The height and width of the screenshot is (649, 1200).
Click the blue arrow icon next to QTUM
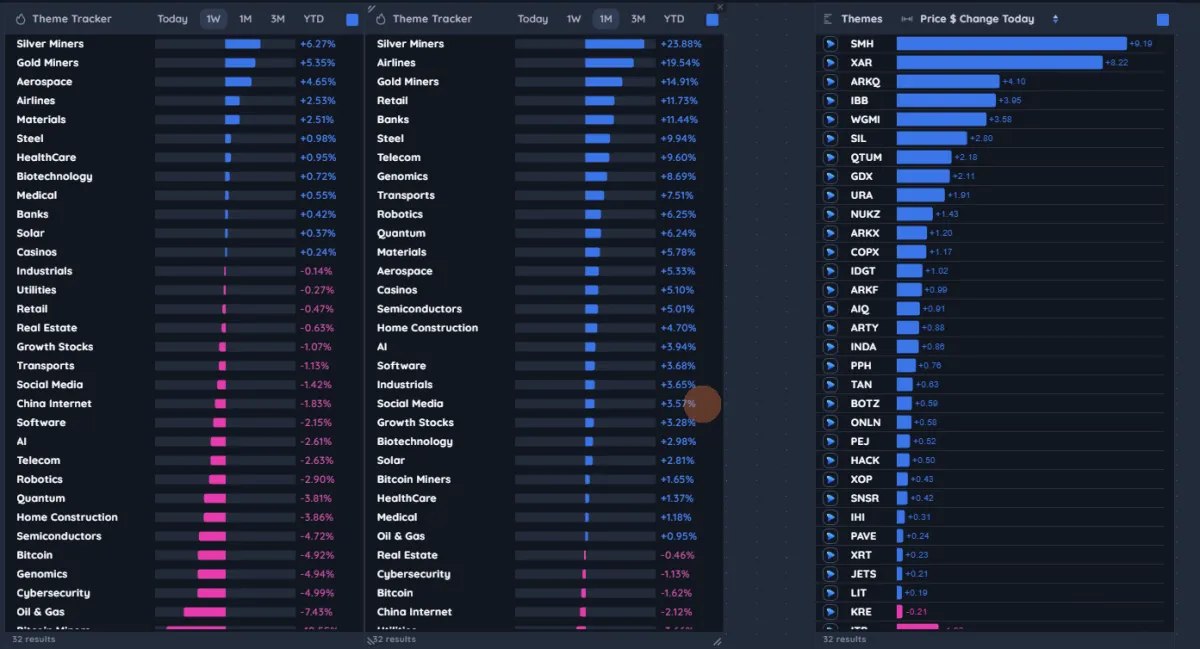click(x=829, y=157)
